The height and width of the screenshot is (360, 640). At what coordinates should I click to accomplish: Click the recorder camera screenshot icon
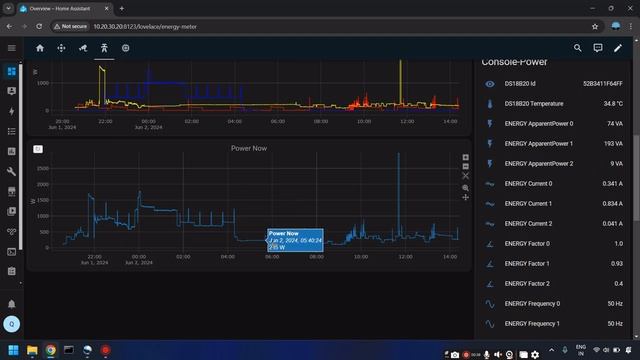click(455, 355)
